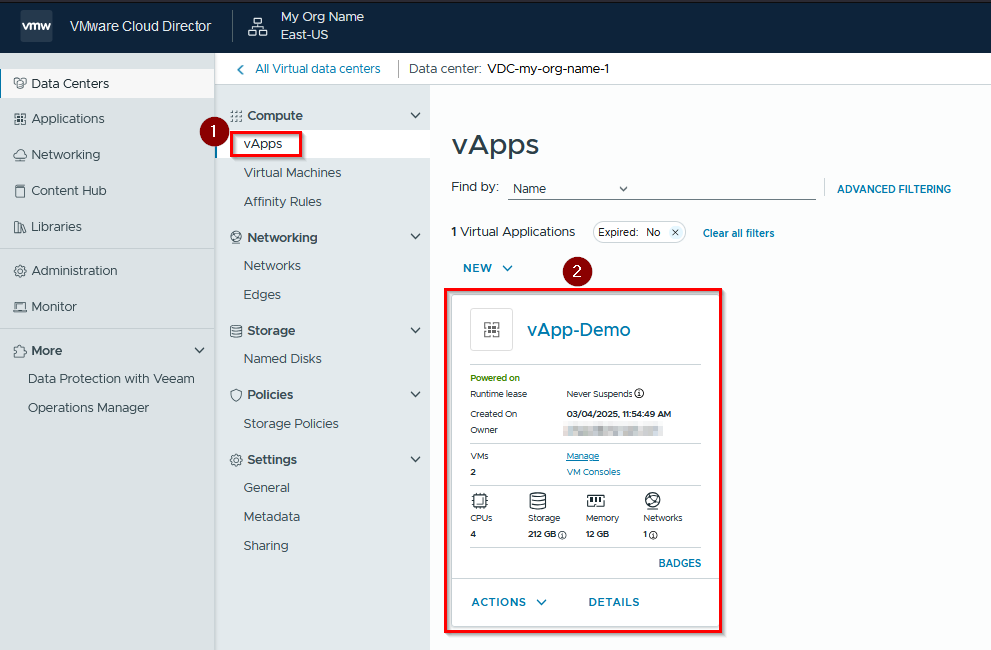Click the VMware vmw logo icon
The image size is (991, 650).
[x=36, y=26]
